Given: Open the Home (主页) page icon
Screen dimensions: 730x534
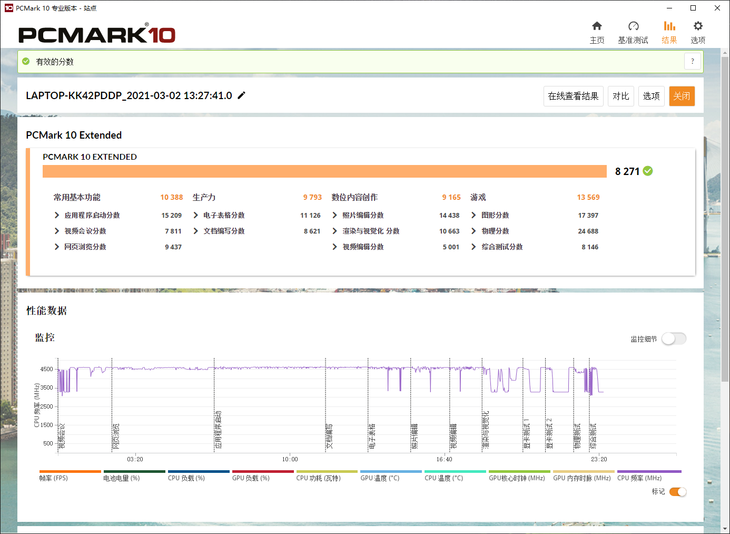Looking at the screenshot, I should point(597,27).
